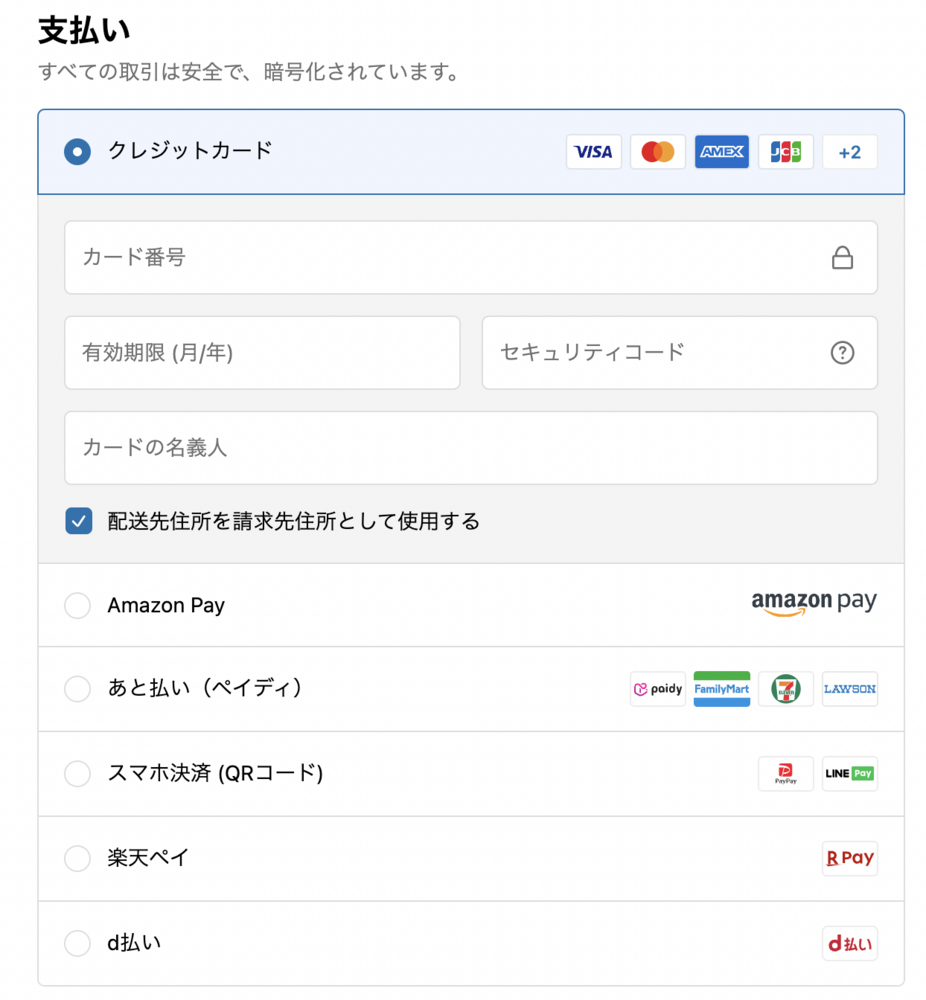The height and width of the screenshot is (1000, 926).
Task: Click the LINE Pay logo icon
Action: point(850,774)
